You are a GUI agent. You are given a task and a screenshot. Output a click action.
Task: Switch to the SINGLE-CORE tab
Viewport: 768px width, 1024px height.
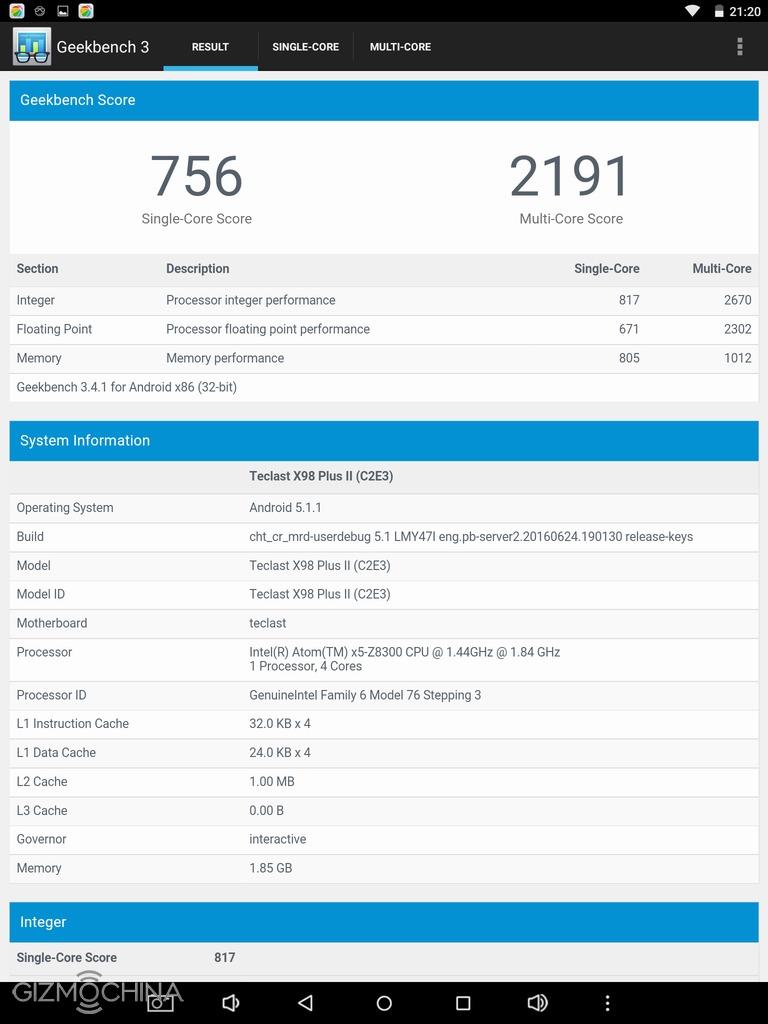[305, 47]
